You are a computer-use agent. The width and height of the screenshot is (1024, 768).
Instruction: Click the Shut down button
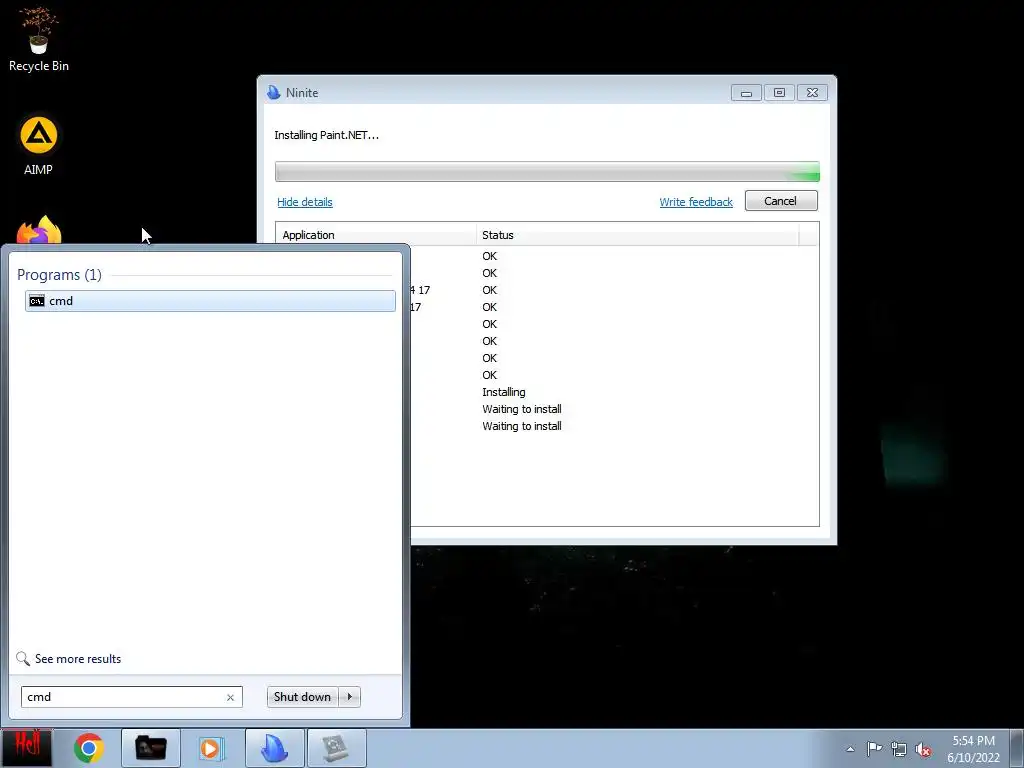[x=302, y=697]
